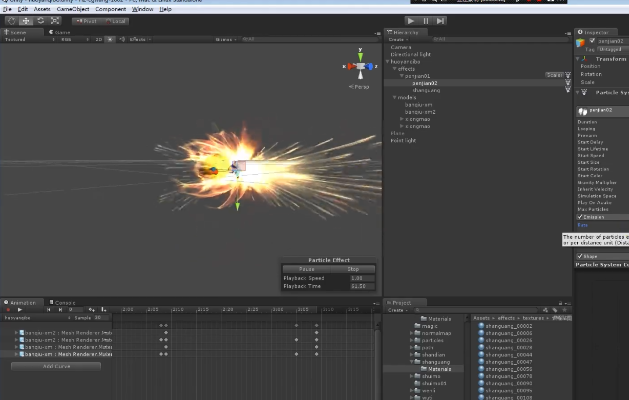The image size is (629, 400).
Task: Toggle scene audio speaker icon
Action: [122, 39]
